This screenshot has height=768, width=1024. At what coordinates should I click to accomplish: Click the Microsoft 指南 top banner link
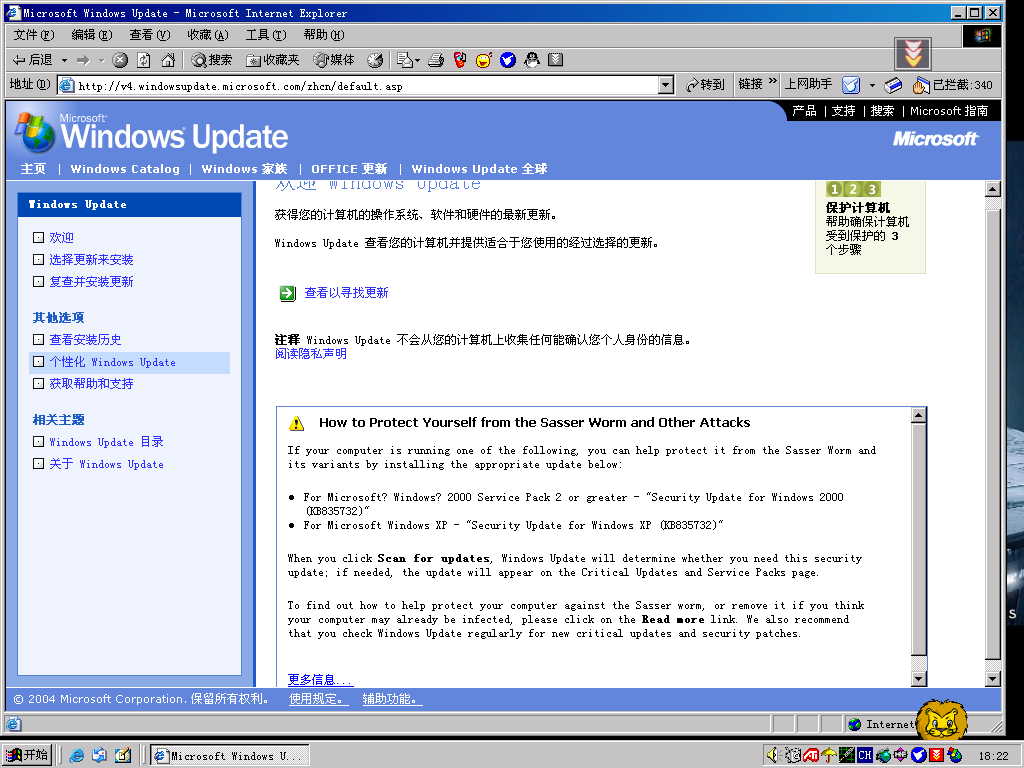pos(950,111)
